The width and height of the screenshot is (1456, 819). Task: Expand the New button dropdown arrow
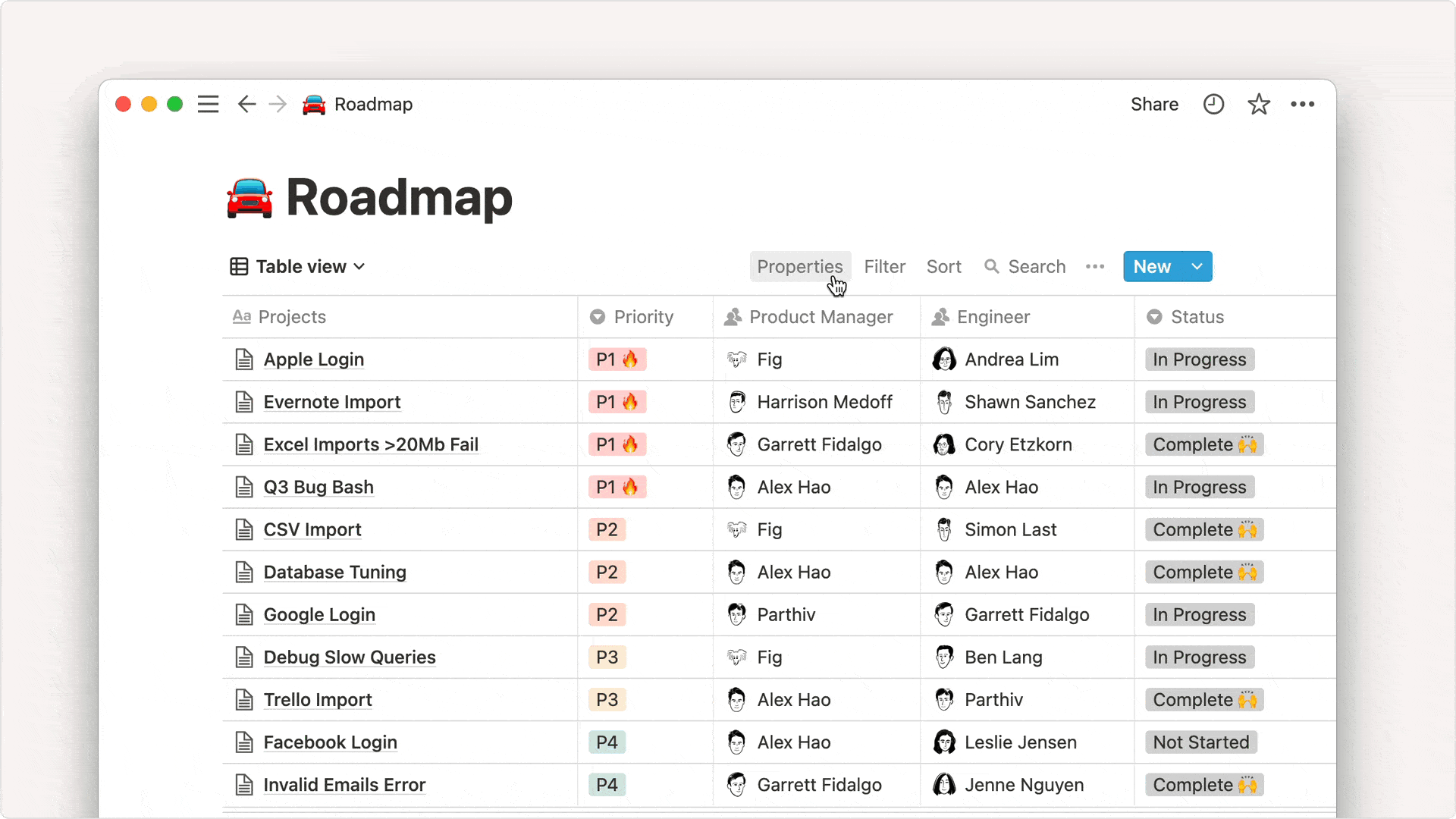[x=1197, y=266]
